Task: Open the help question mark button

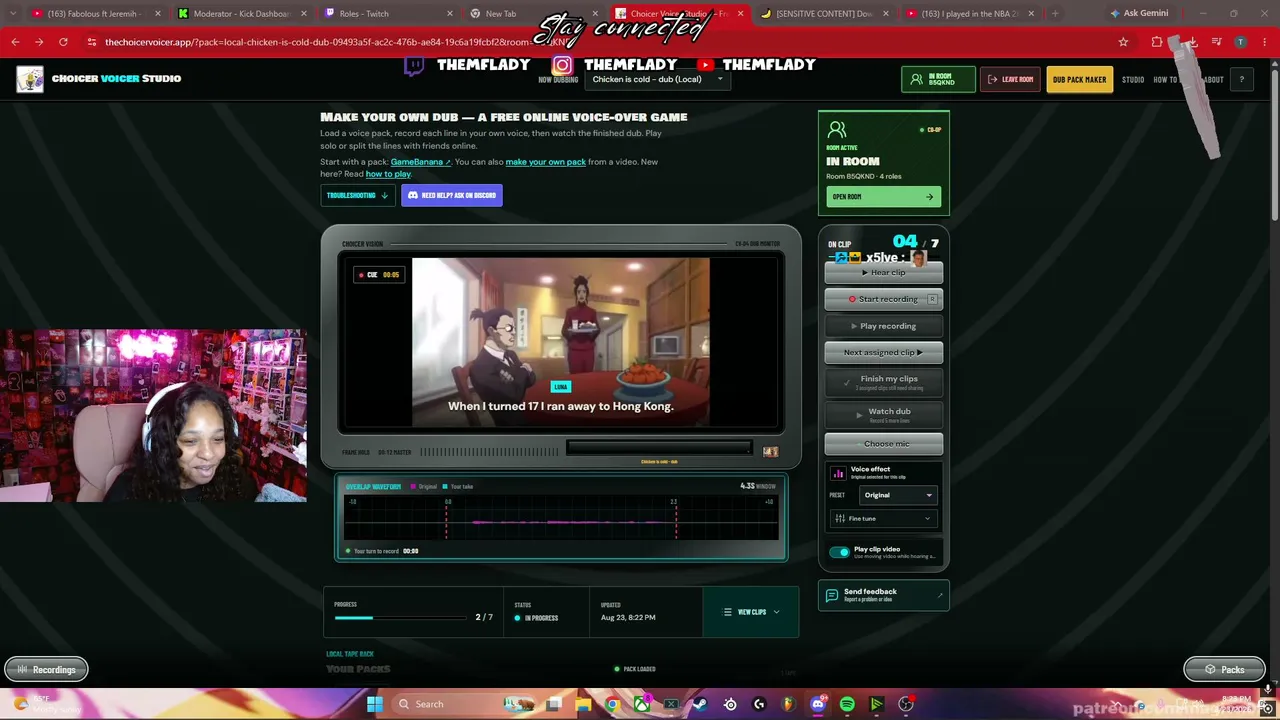Action: pyautogui.click(x=1241, y=79)
